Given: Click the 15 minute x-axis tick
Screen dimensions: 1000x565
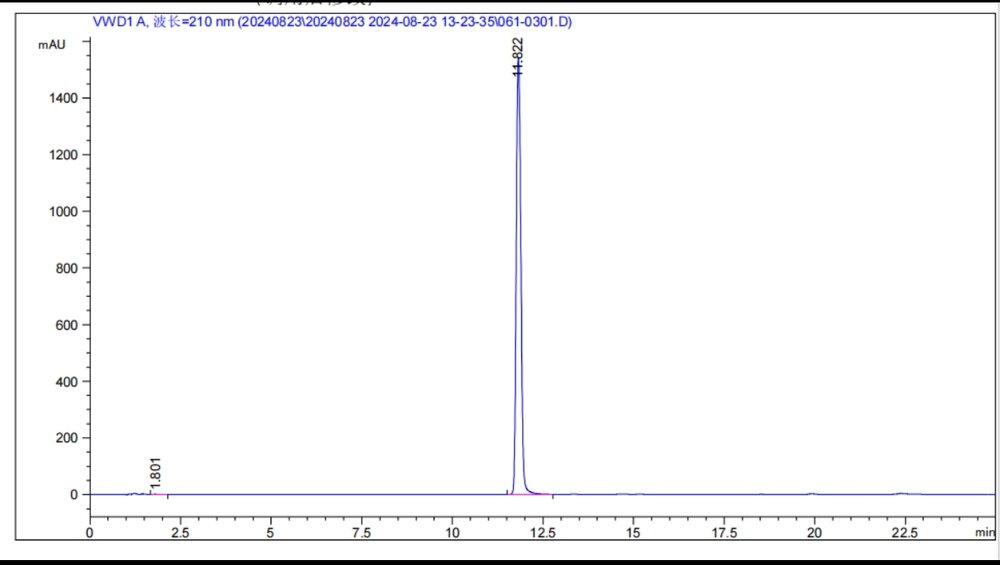Looking at the screenshot, I should [x=633, y=534].
